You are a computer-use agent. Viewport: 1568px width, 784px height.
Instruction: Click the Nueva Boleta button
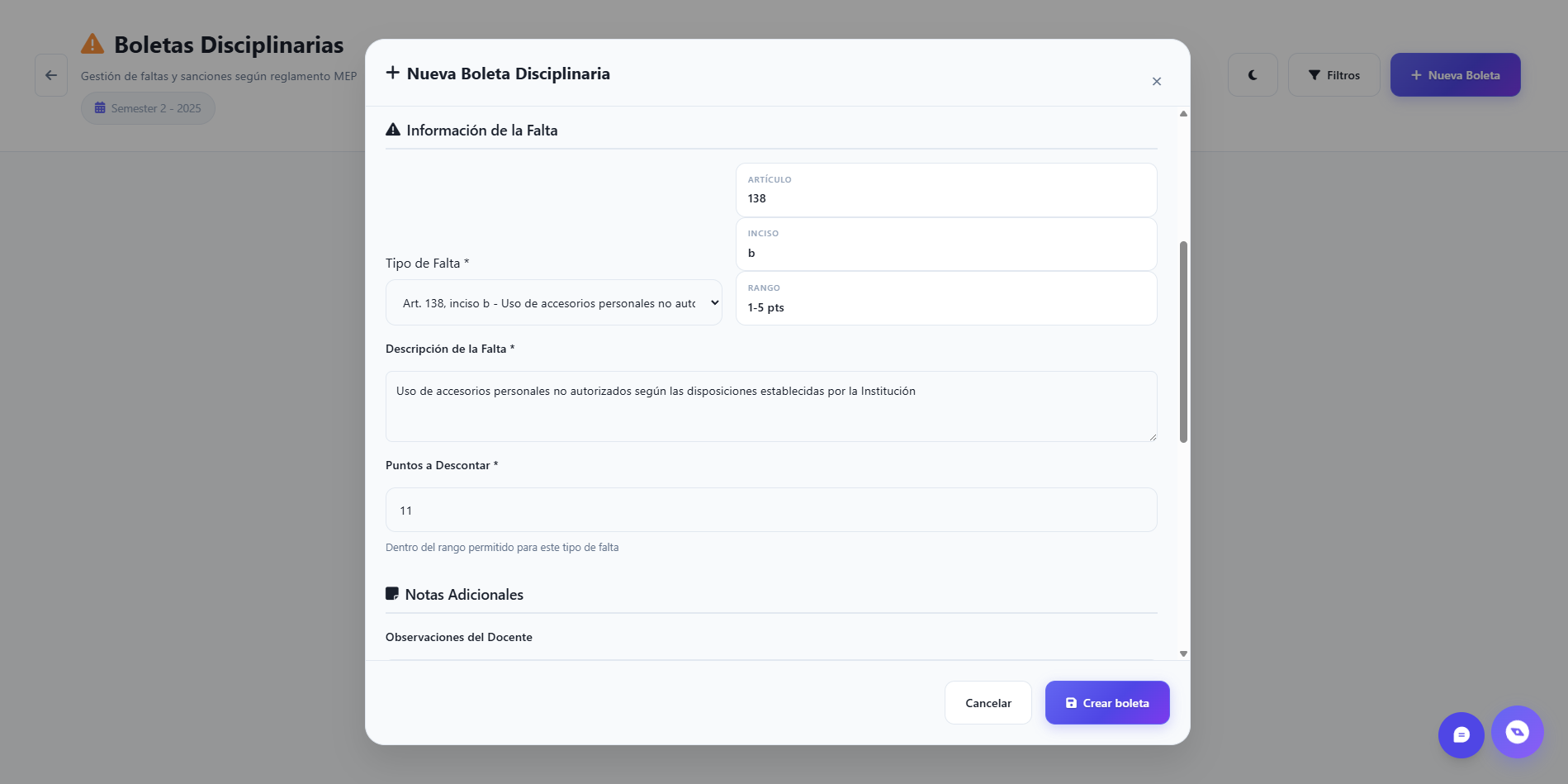pyautogui.click(x=1455, y=75)
